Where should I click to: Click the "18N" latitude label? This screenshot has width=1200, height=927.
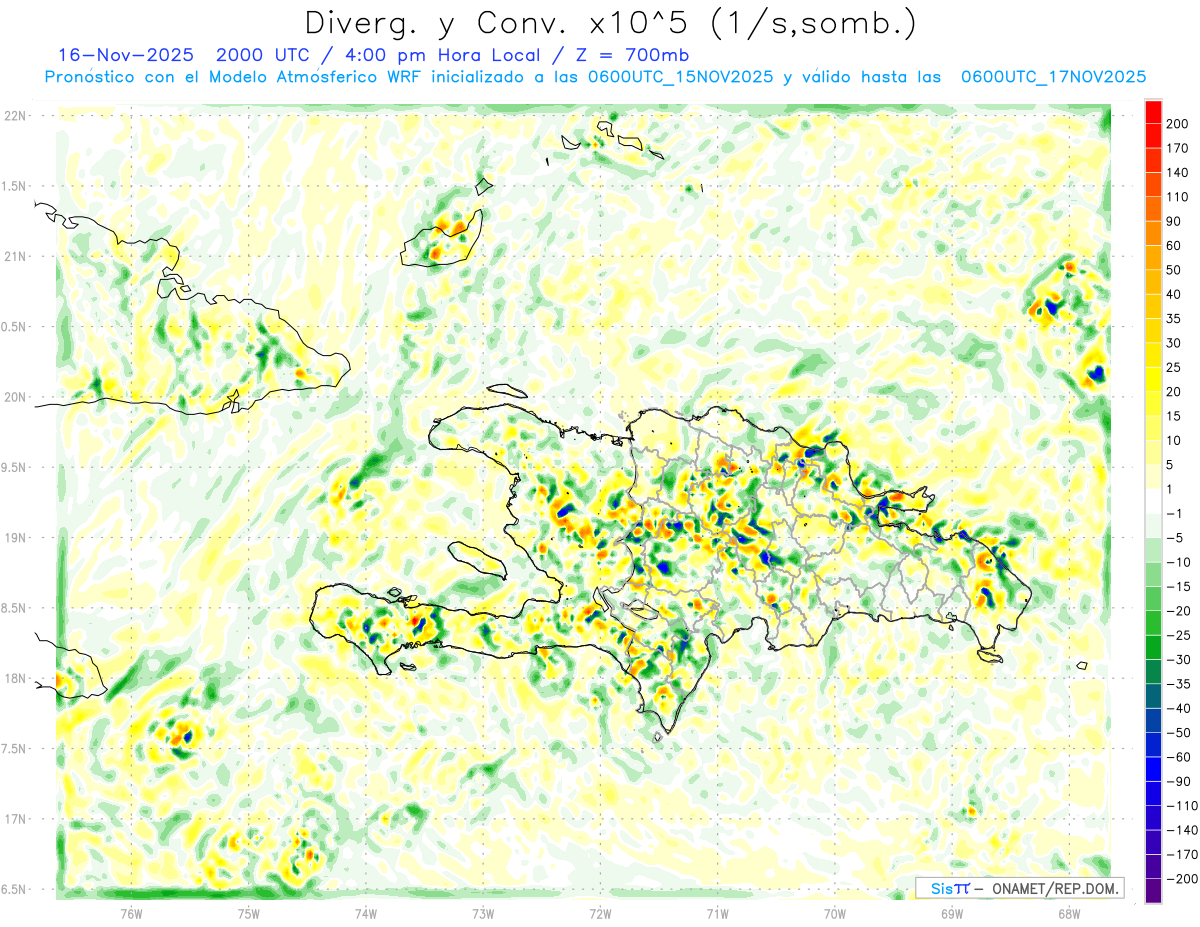click(15, 678)
